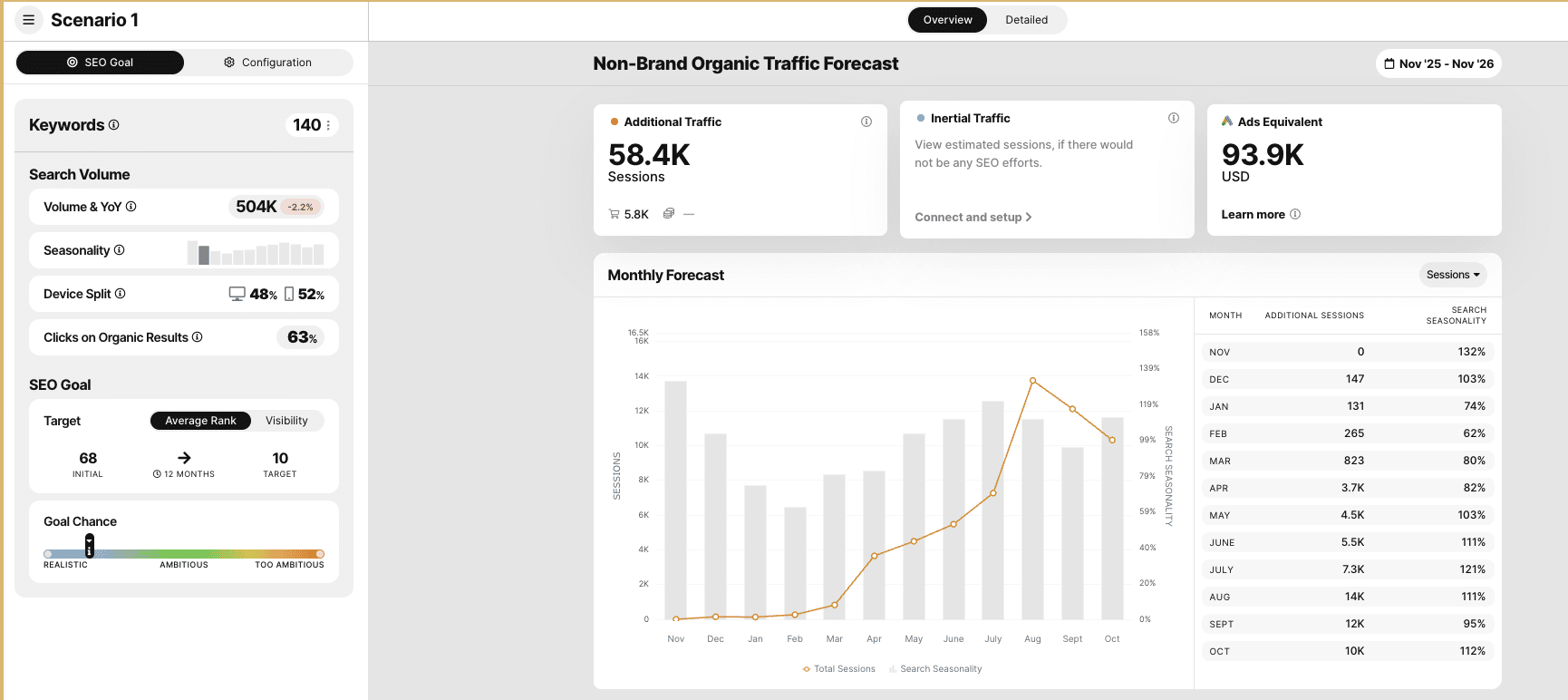Click the Additional Sessions column header
Image resolution: width=1568 pixels, height=700 pixels.
pos(1314,316)
